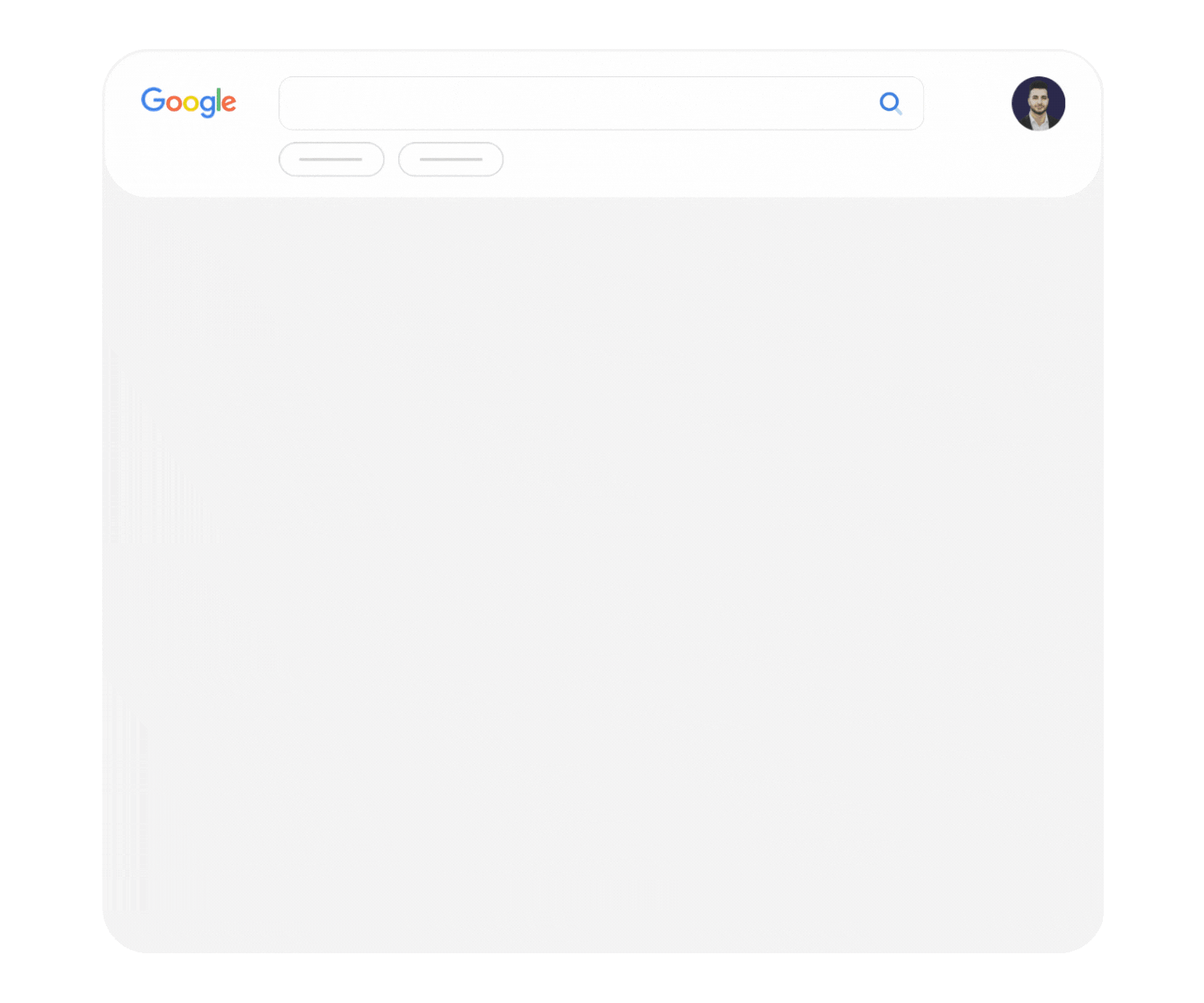1204x1003 pixels.
Task: Click the letter G of the Google logo
Action: 153,100
